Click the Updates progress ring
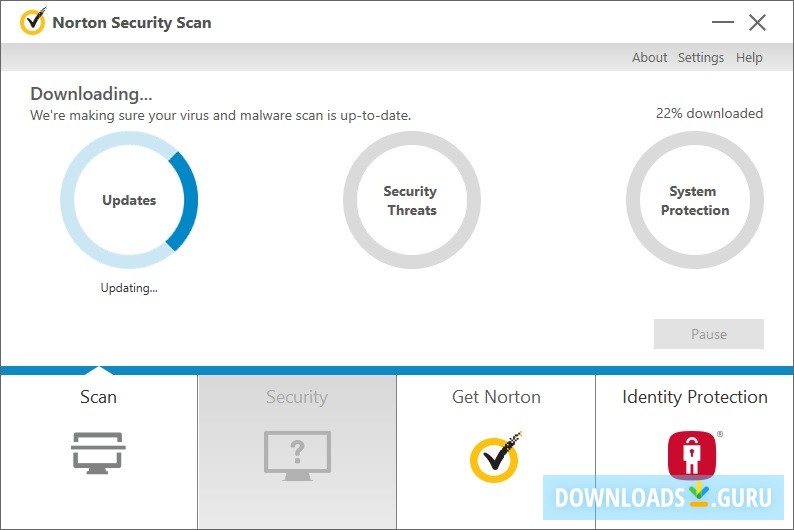 click(x=129, y=200)
